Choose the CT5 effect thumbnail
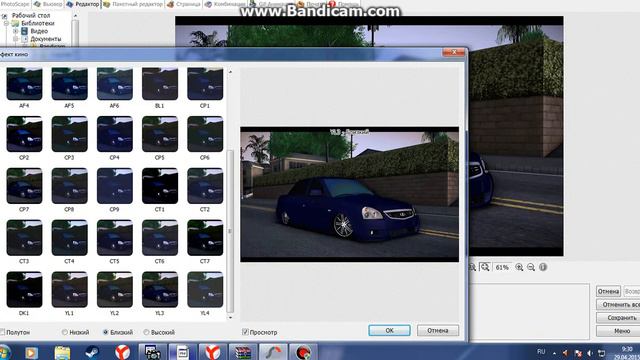 click(115, 238)
